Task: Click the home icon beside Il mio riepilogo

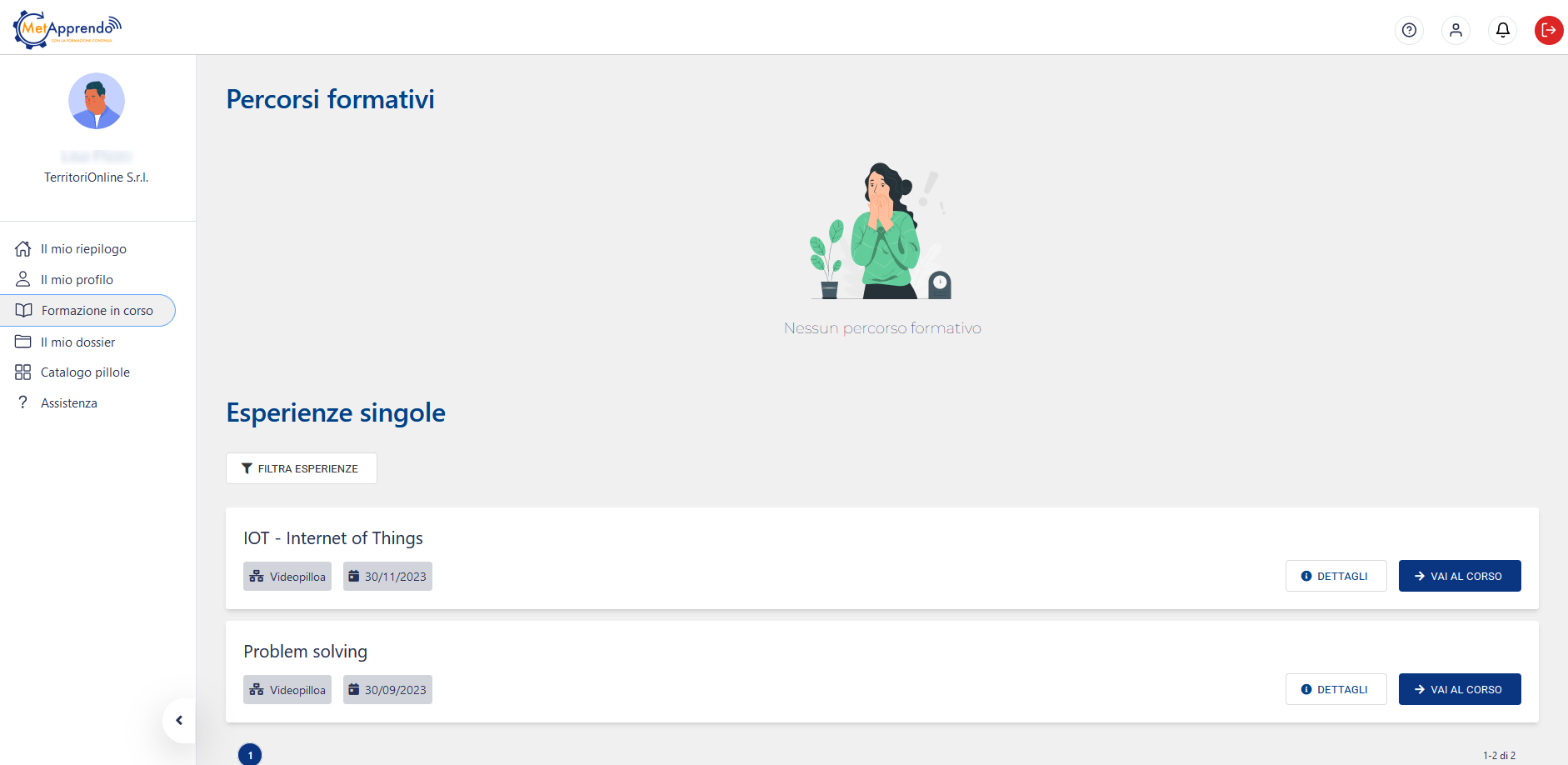Action: point(23,248)
